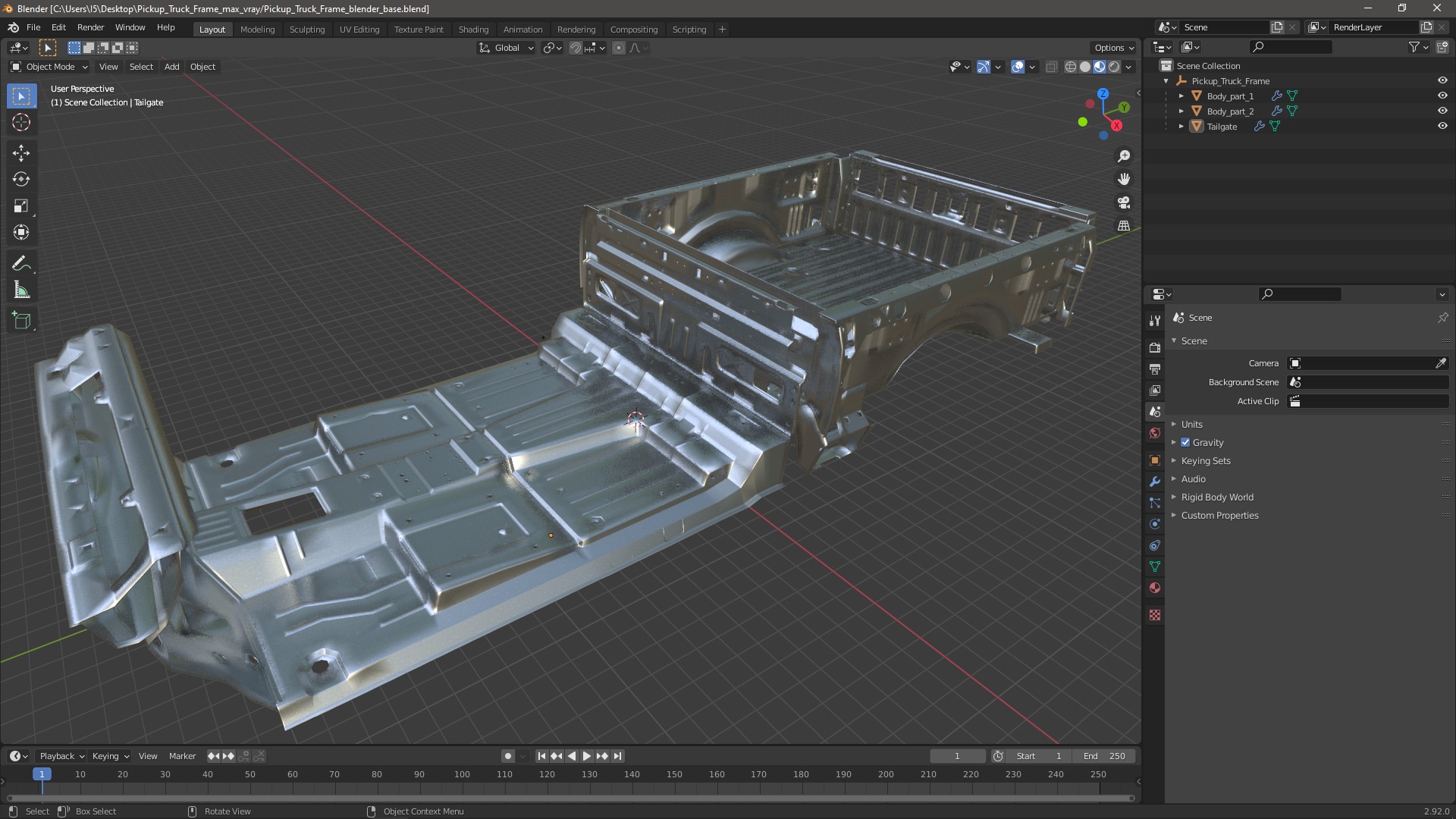Open the Object menu in header
Screen dimensions: 1456x819
click(x=202, y=66)
